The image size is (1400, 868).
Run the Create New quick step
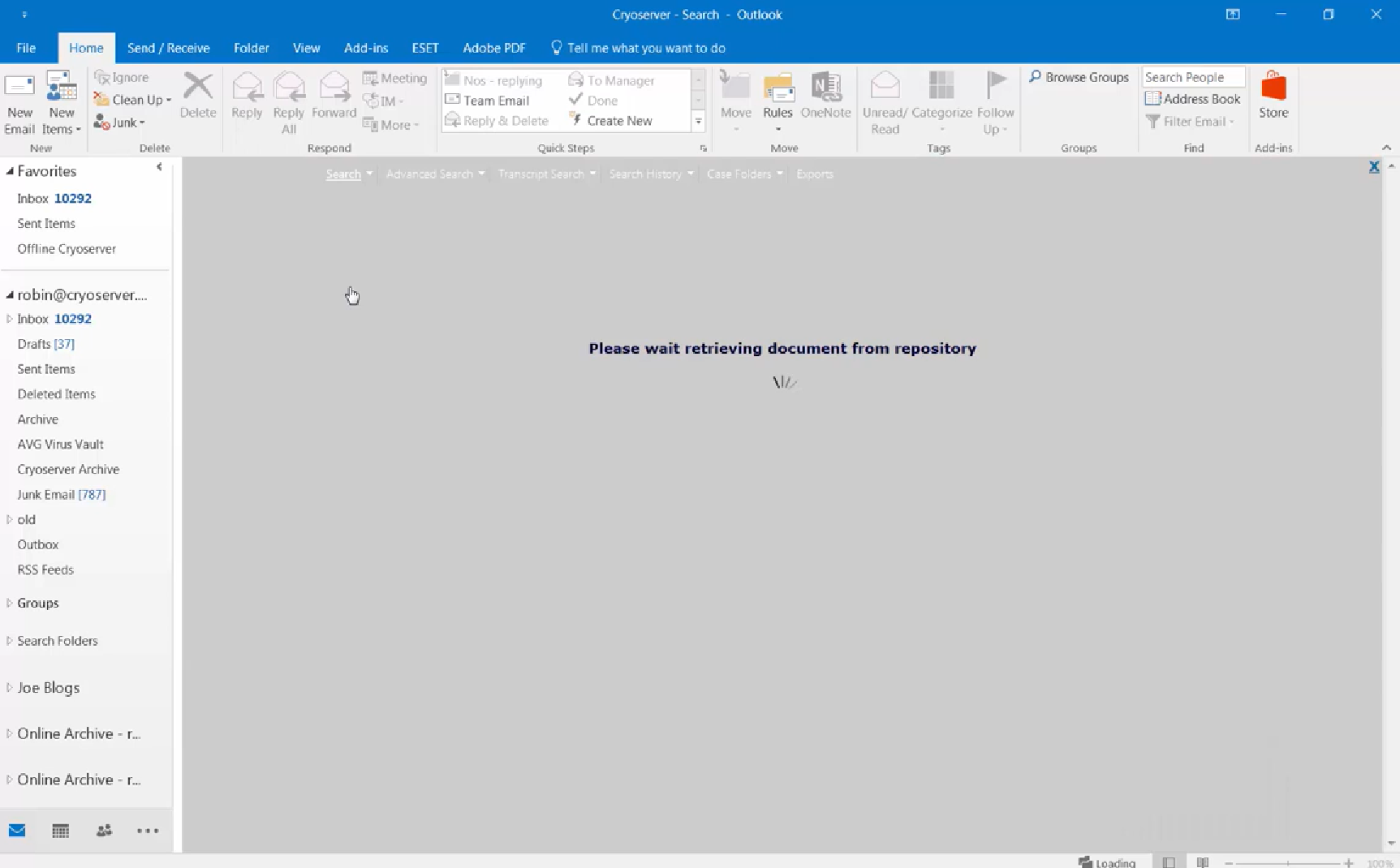[610, 121]
